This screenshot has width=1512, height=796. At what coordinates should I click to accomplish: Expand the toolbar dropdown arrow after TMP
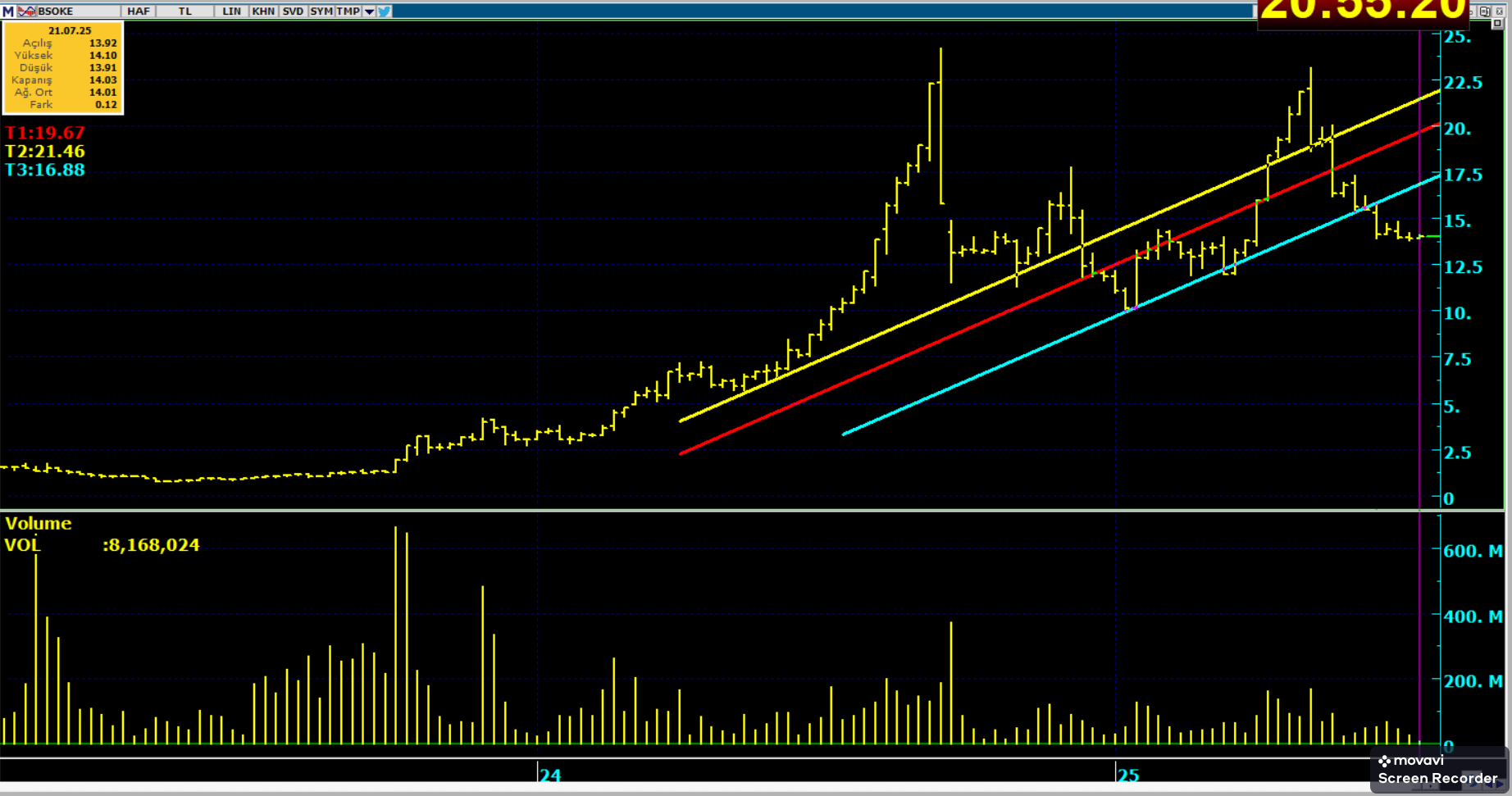tap(369, 11)
